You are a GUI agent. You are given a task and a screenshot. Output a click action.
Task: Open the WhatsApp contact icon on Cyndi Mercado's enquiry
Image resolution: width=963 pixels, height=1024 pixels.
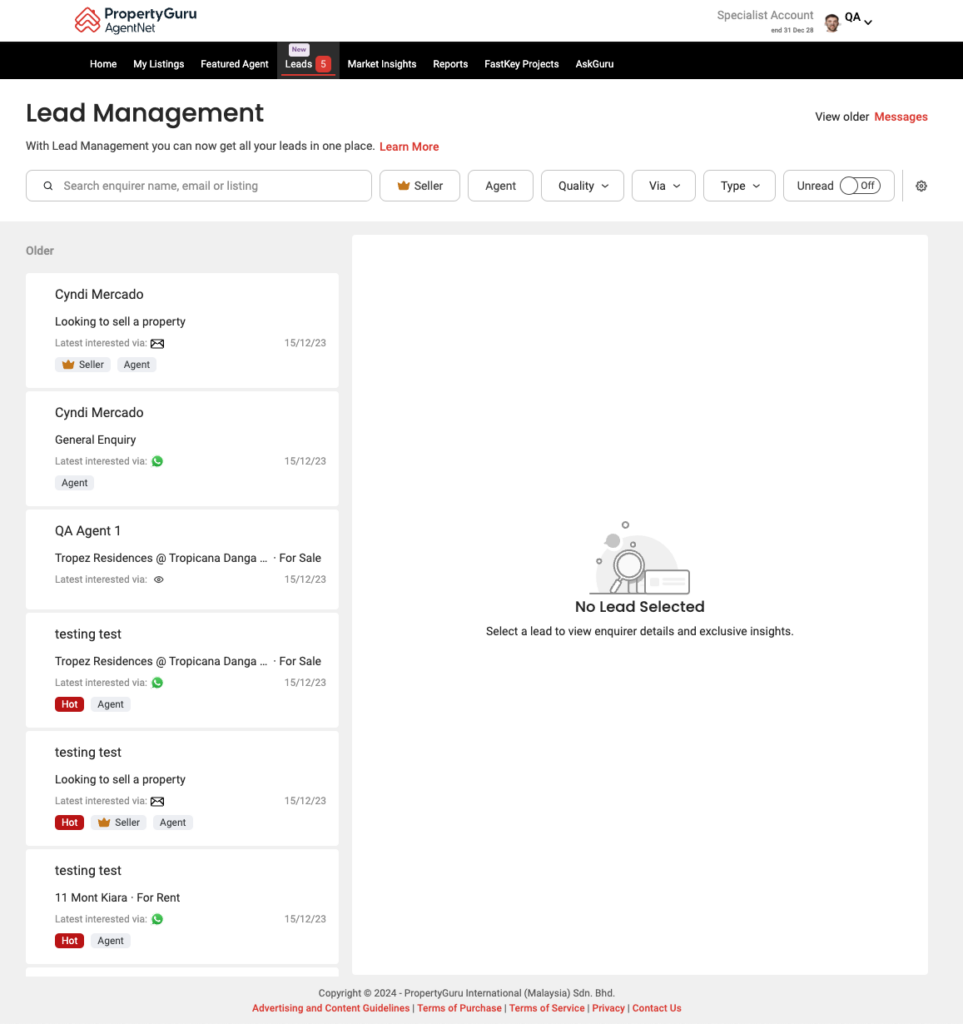[x=157, y=461]
